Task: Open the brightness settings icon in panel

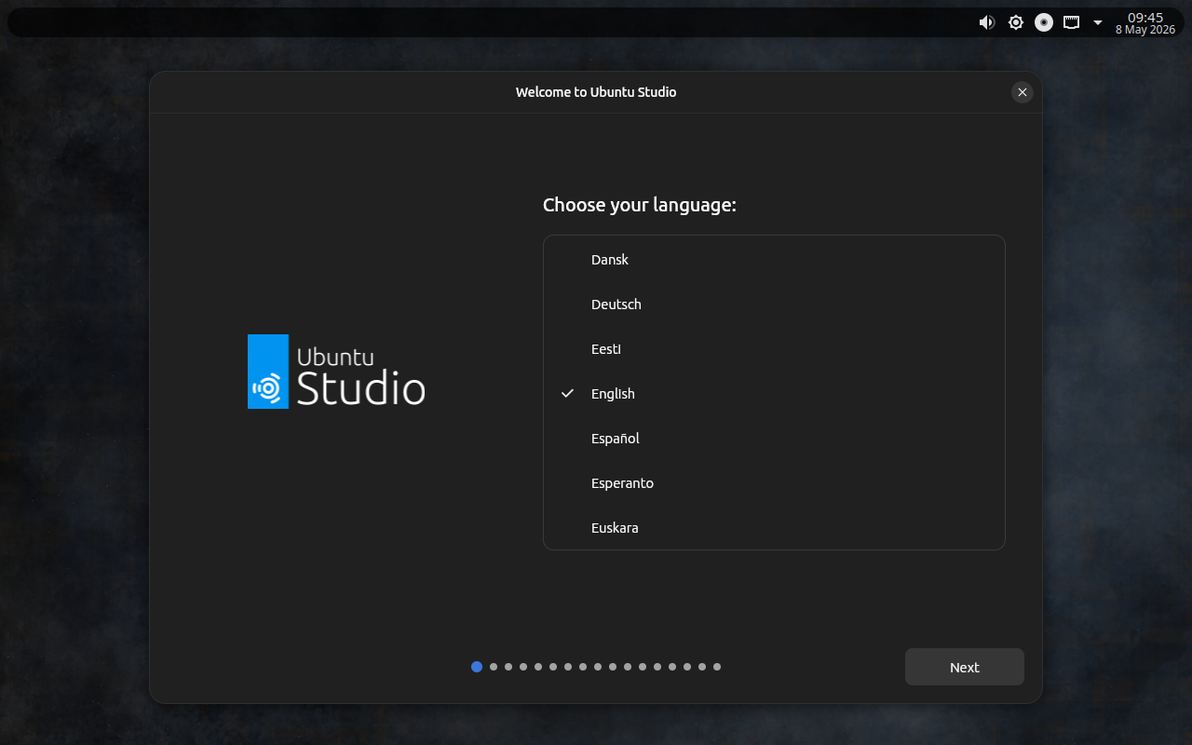Action: click(1016, 23)
